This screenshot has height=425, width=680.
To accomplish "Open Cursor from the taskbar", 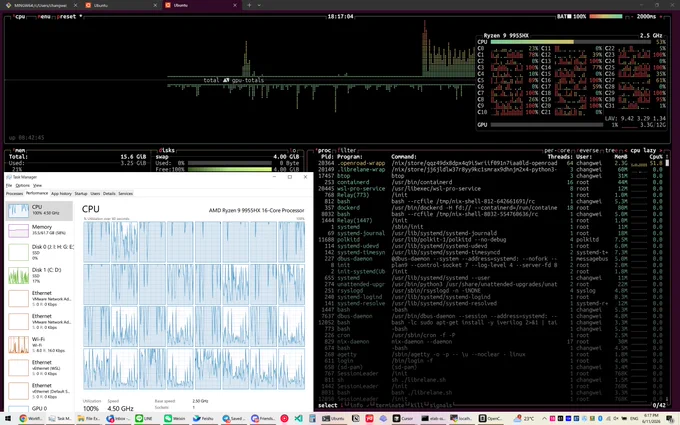I will [x=404, y=418].
